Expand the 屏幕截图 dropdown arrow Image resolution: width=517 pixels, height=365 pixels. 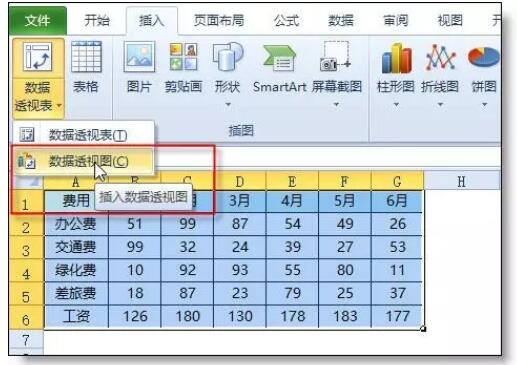336,104
